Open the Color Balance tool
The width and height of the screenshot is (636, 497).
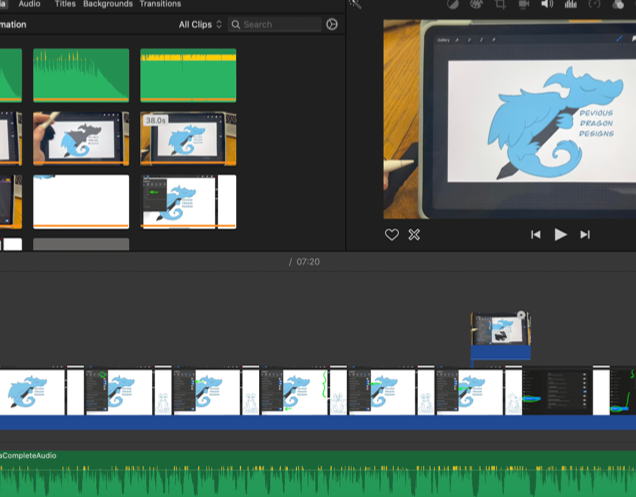point(453,4)
